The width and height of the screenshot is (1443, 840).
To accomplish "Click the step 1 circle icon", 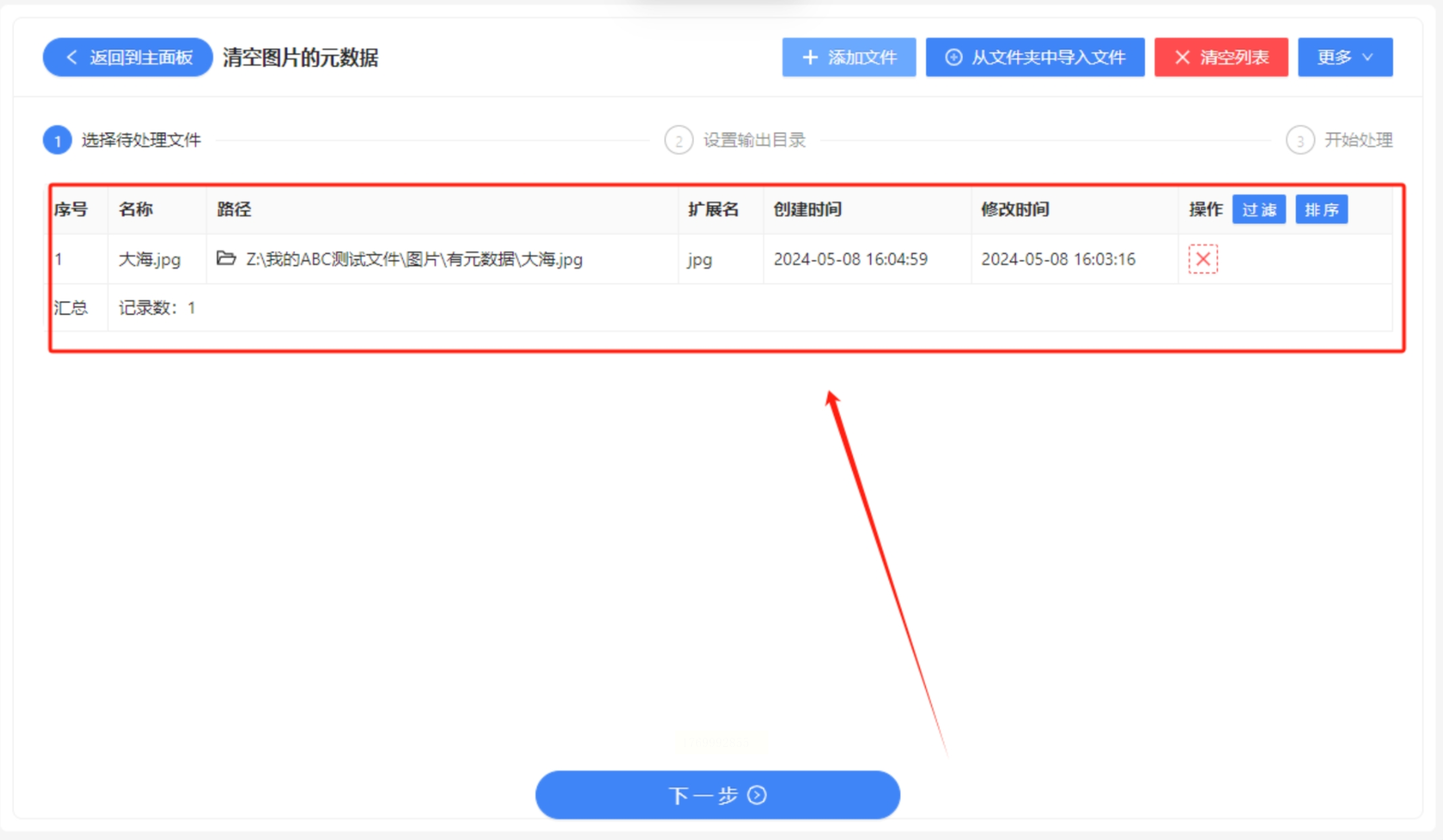I will (57, 141).
